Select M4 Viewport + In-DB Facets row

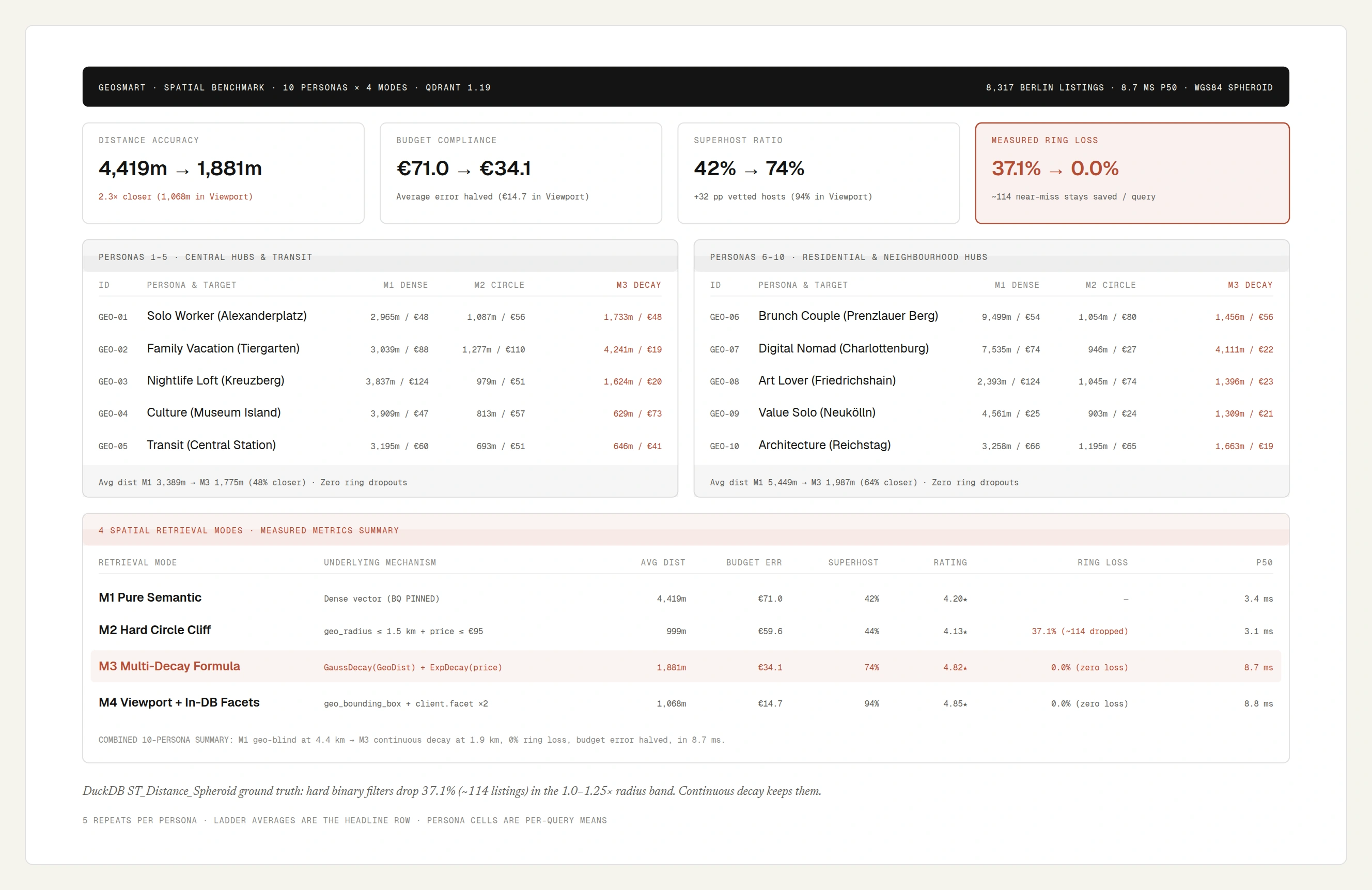[x=685, y=702]
